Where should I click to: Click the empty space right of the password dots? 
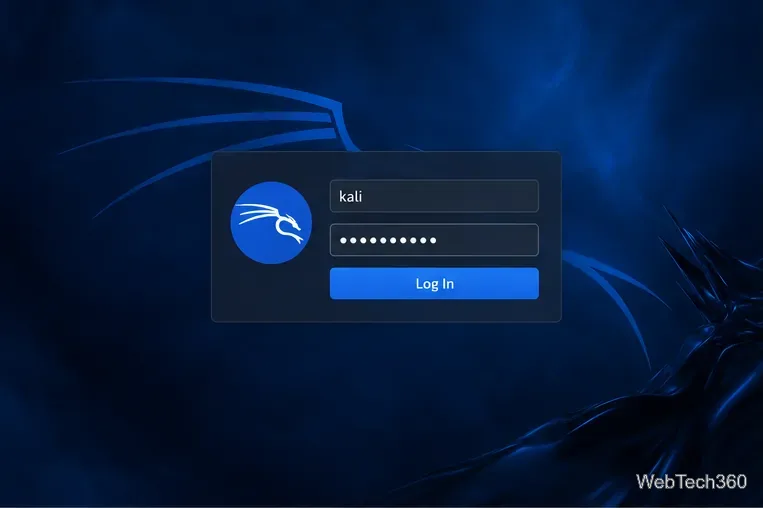[487, 240]
